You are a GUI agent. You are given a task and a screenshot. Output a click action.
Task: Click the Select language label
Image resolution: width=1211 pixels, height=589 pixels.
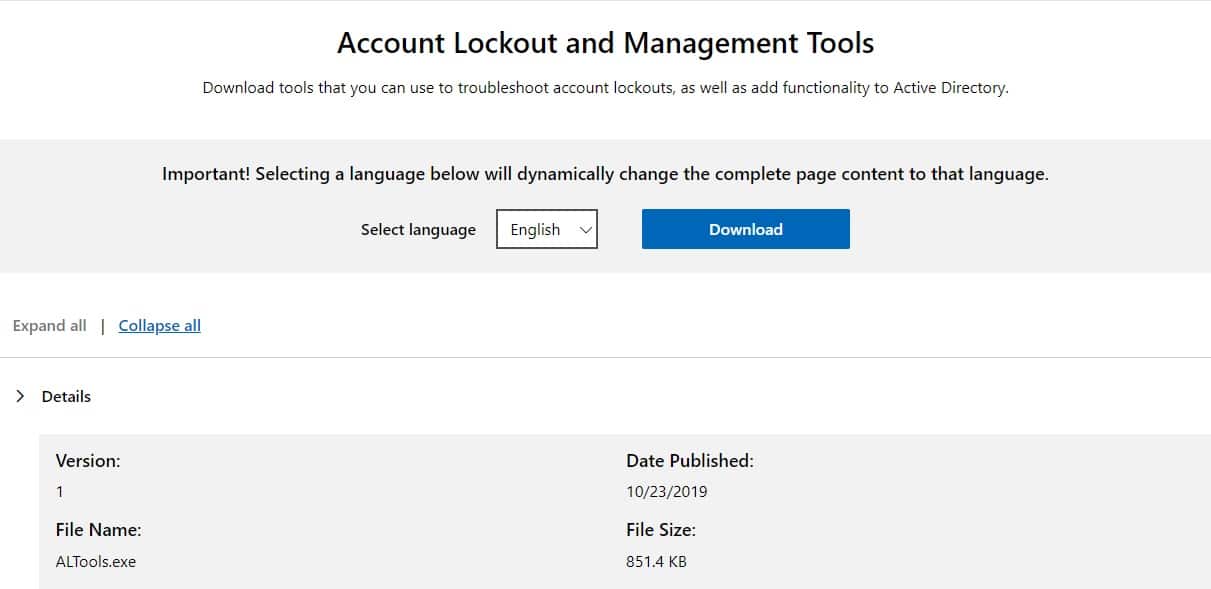coord(418,229)
